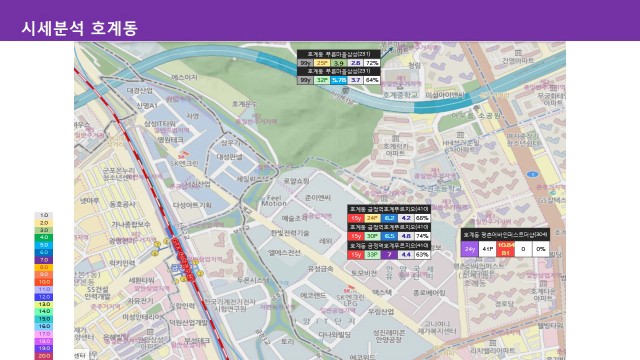Click the building icon above 리치빌리아파트
Viewport: 640px width, 360px height.
tap(493, 343)
